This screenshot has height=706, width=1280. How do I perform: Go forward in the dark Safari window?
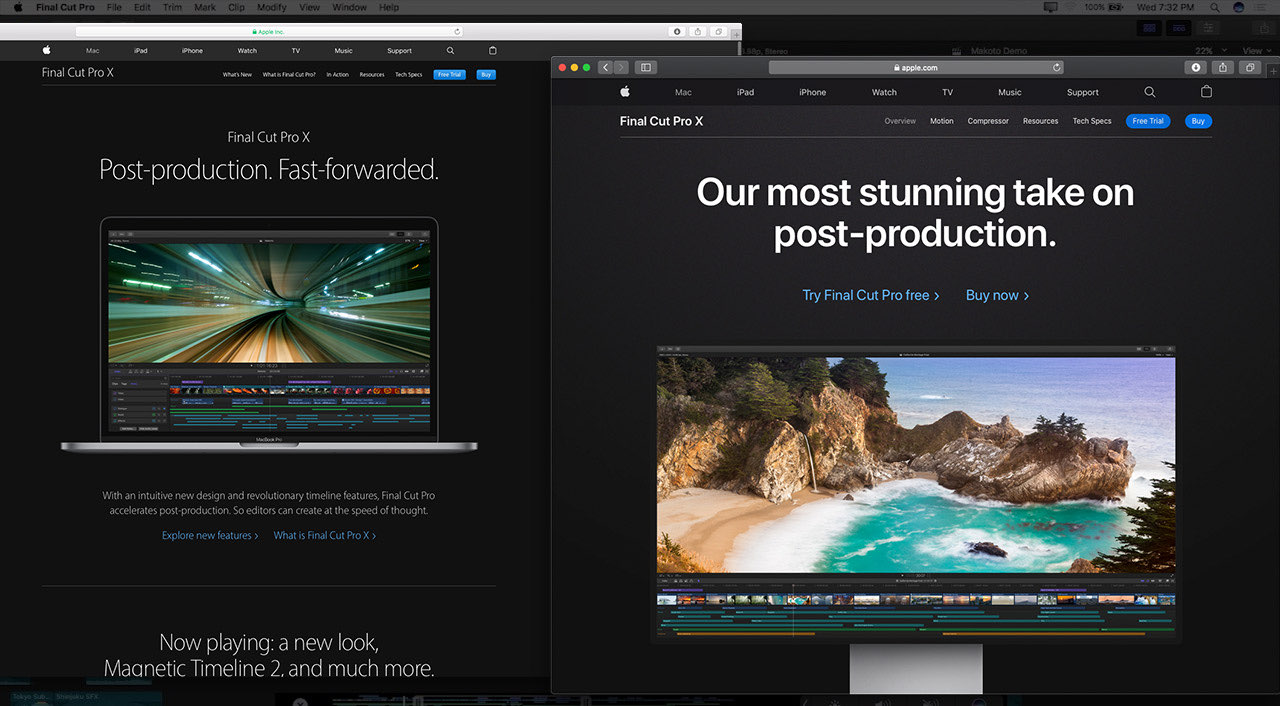tap(621, 67)
